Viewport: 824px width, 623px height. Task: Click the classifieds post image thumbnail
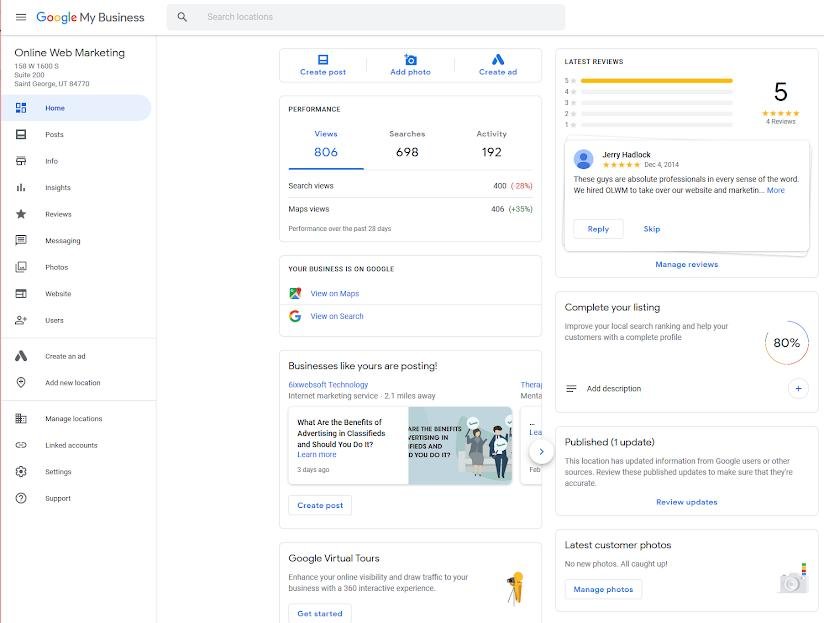pos(460,445)
